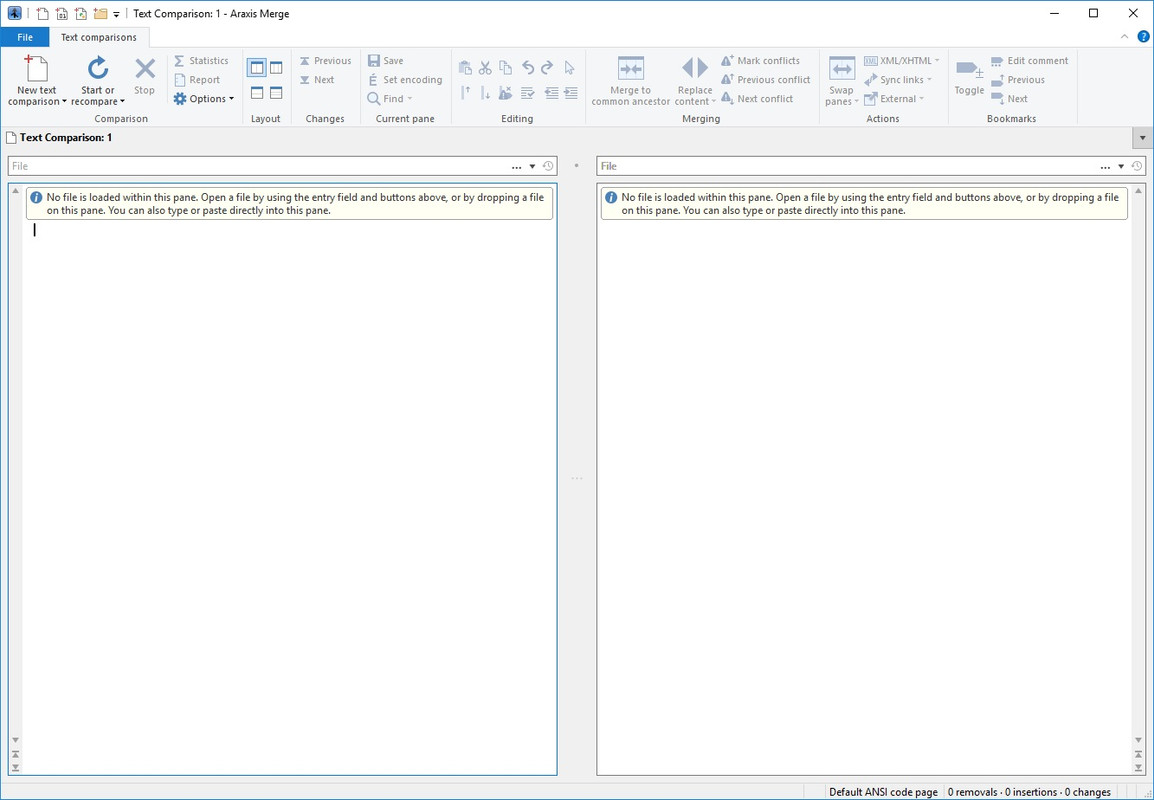The image size is (1154, 800).
Task: Click the left pane browse ellipsis button
Action: 517,167
